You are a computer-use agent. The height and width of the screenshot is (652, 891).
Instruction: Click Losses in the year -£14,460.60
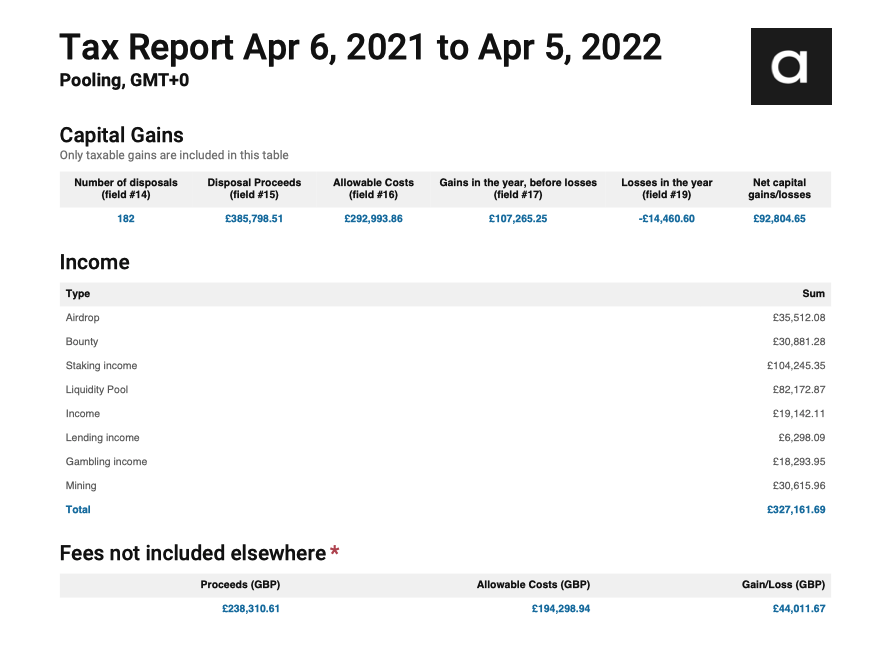667,219
